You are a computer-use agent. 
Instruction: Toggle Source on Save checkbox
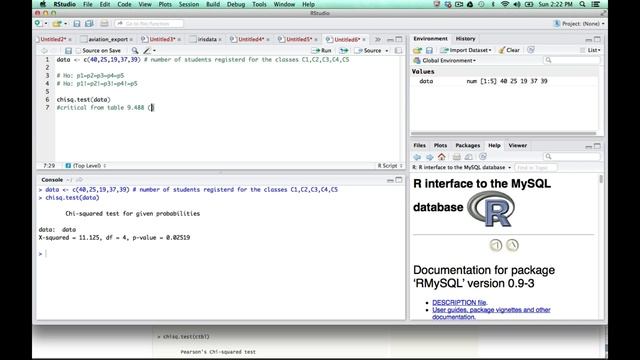point(78,51)
